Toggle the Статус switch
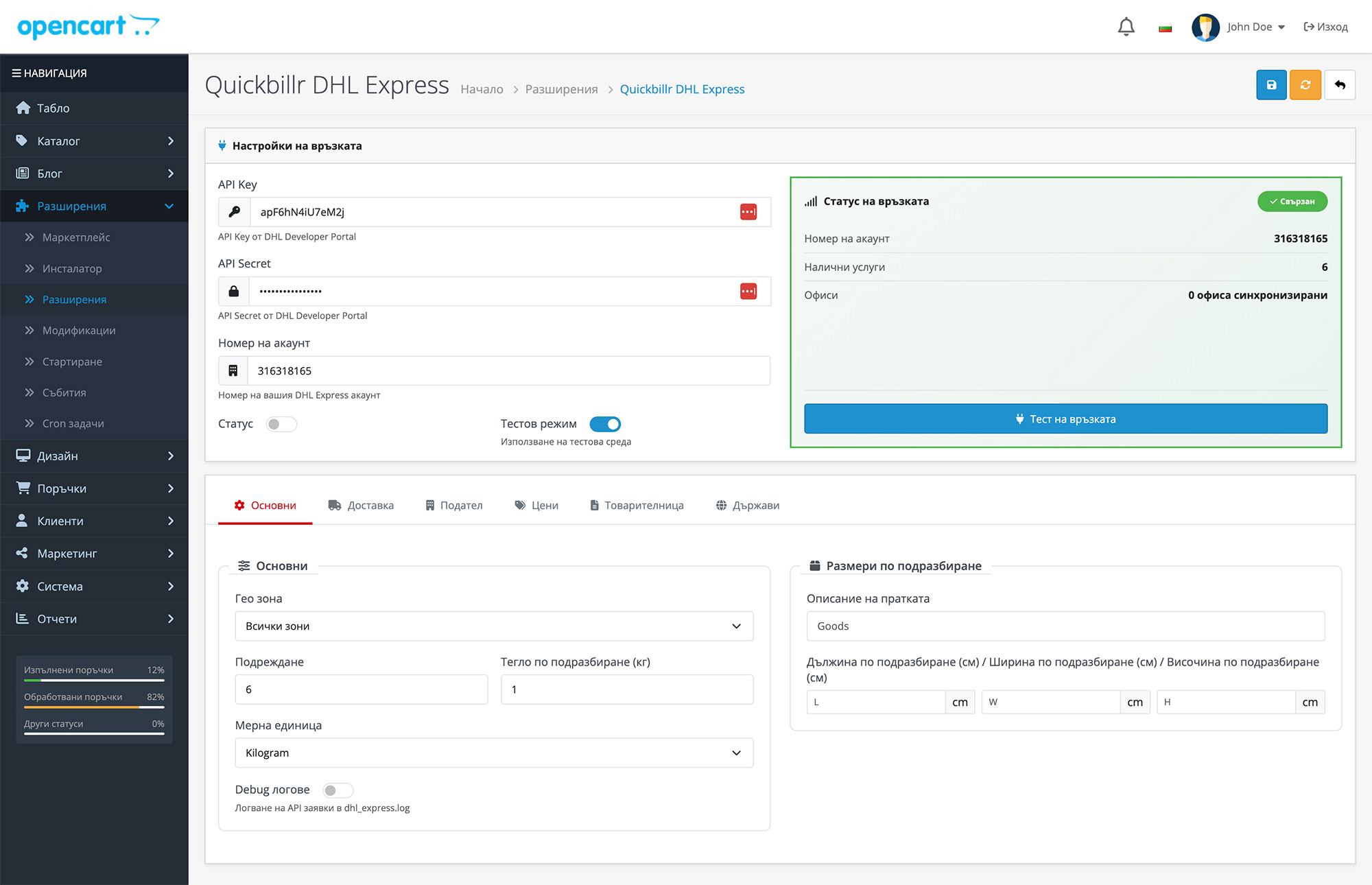The height and width of the screenshot is (885, 1372). [x=281, y=424]
